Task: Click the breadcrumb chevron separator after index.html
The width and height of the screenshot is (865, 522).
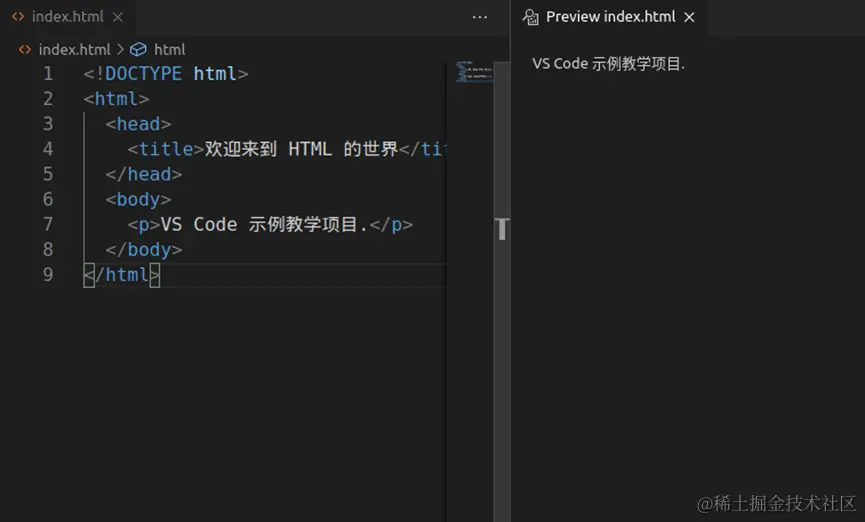Action: (120, 50)
